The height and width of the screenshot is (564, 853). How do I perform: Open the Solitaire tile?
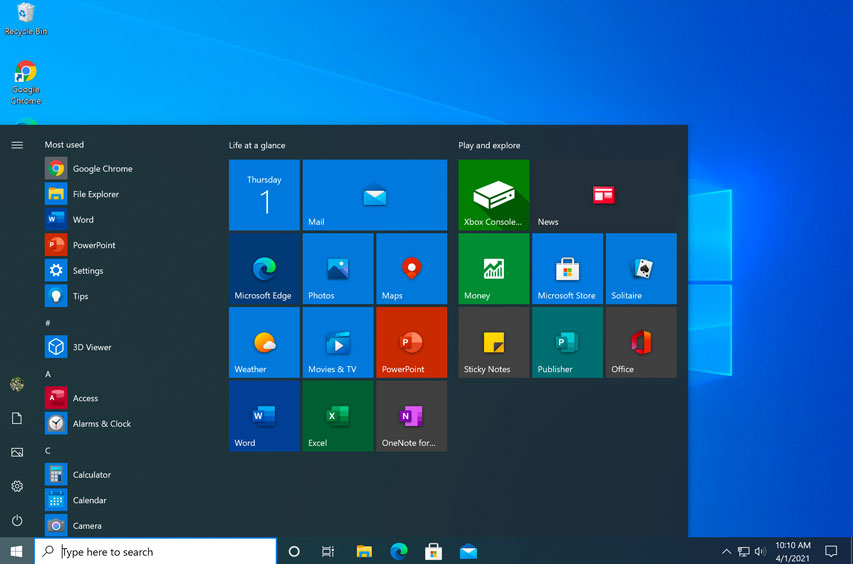point(641,269)
